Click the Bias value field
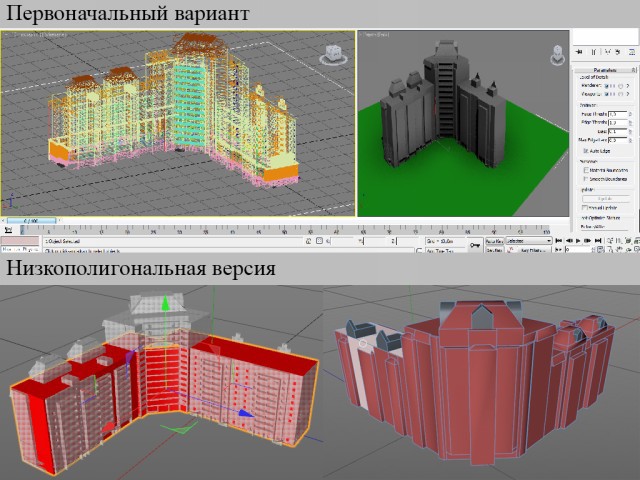 pyautogui.click(x=617, y=131)
